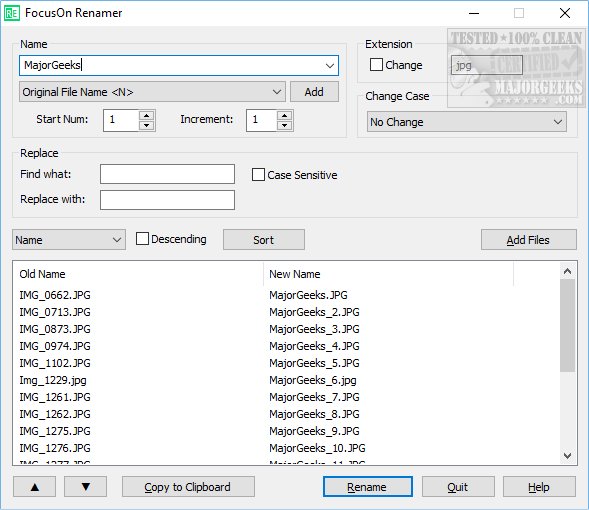Click new name MajorGeeks_7.JPG

tap(314, 397)
